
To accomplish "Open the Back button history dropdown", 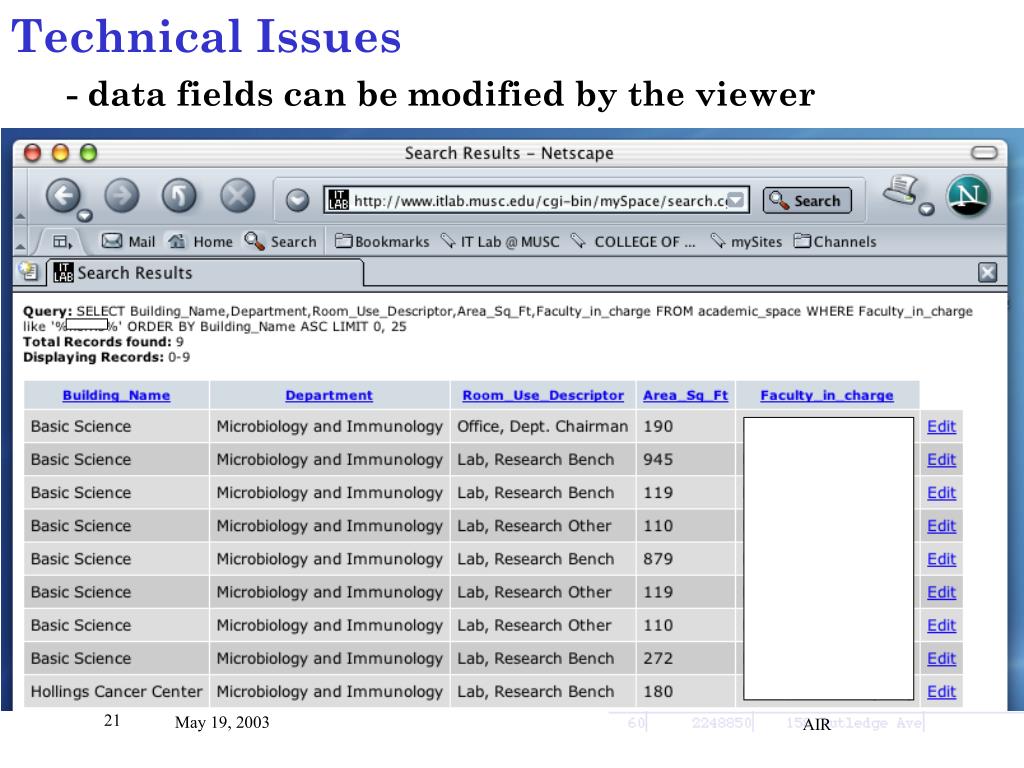I will click(85, 216).
